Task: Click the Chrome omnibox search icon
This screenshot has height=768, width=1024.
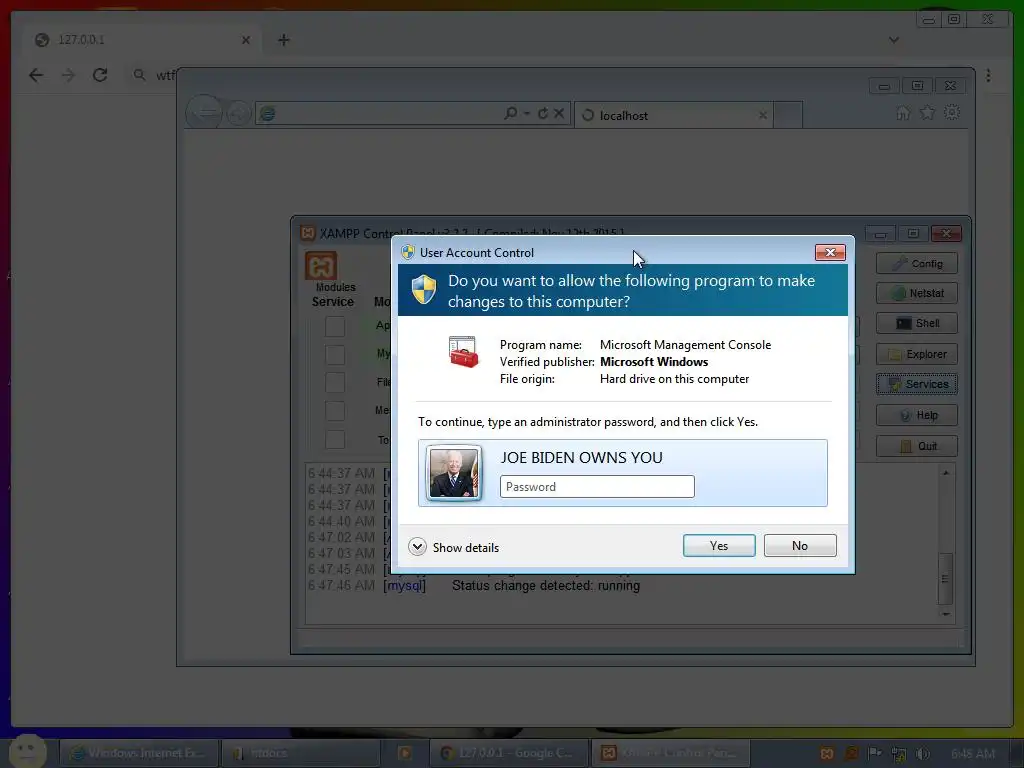Action: click(139, 75)
